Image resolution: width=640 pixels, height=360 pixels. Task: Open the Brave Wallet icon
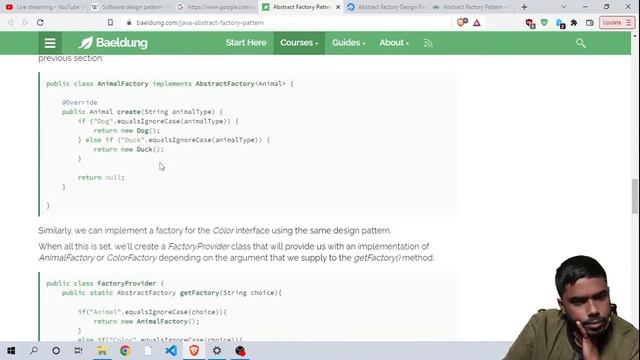[589, 23]
